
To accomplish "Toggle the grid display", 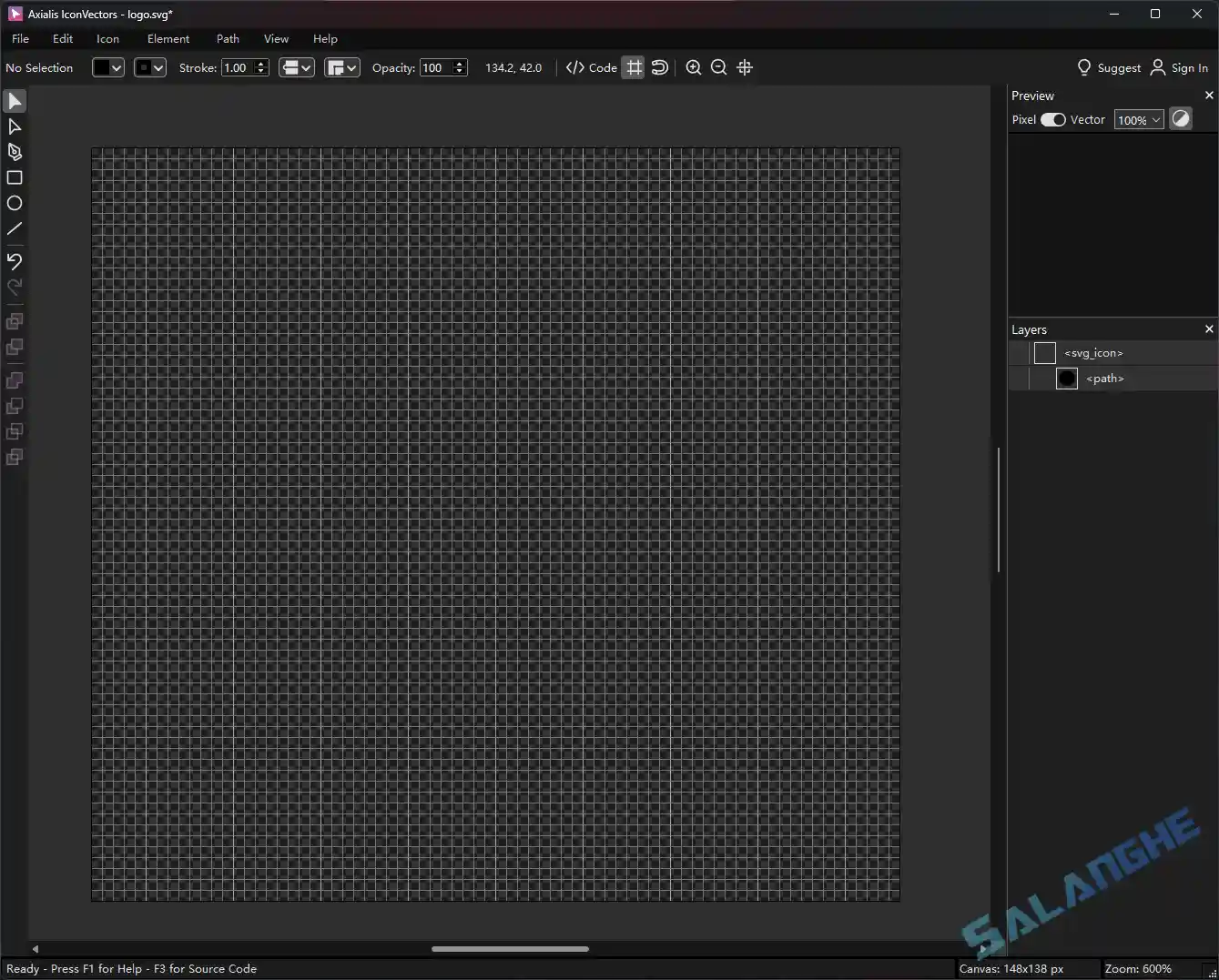I will (x=634, y=67).
